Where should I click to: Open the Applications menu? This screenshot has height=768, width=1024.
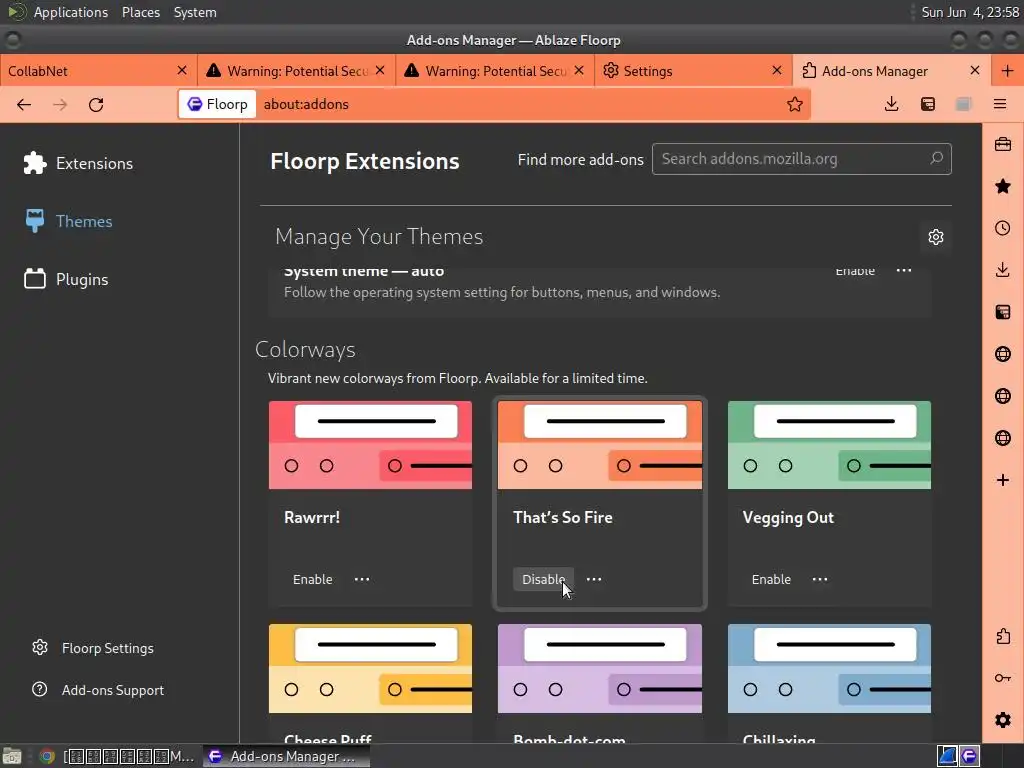click(x=71, y=12)
